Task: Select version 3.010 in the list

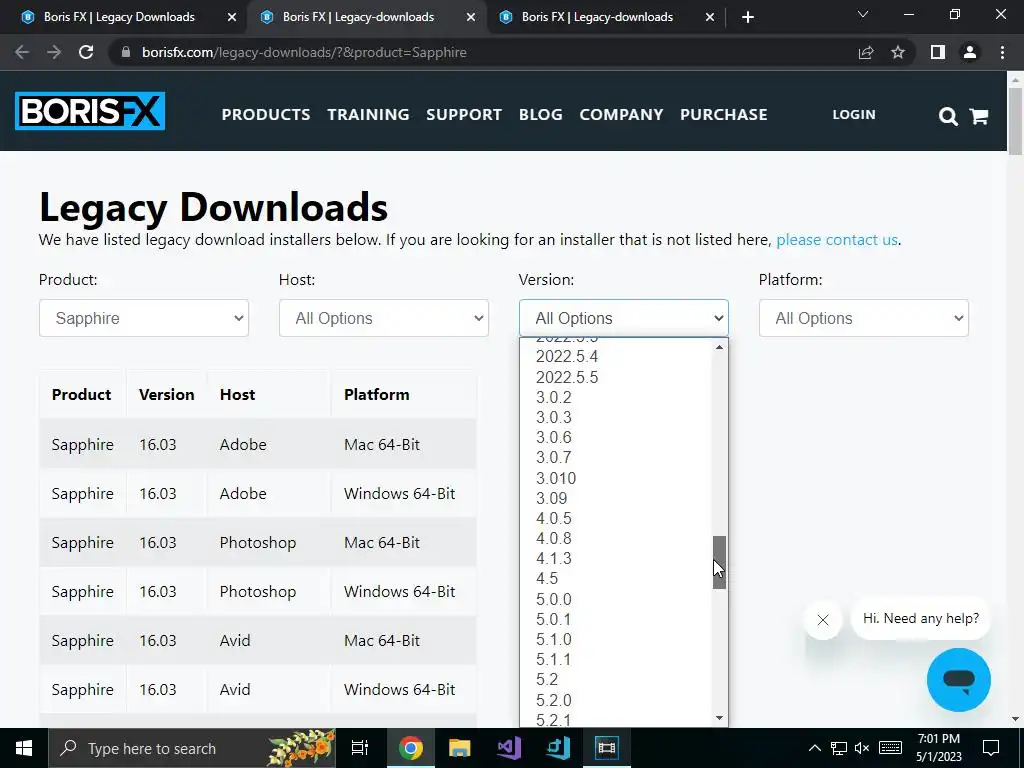Action: [x=556, y=478]
